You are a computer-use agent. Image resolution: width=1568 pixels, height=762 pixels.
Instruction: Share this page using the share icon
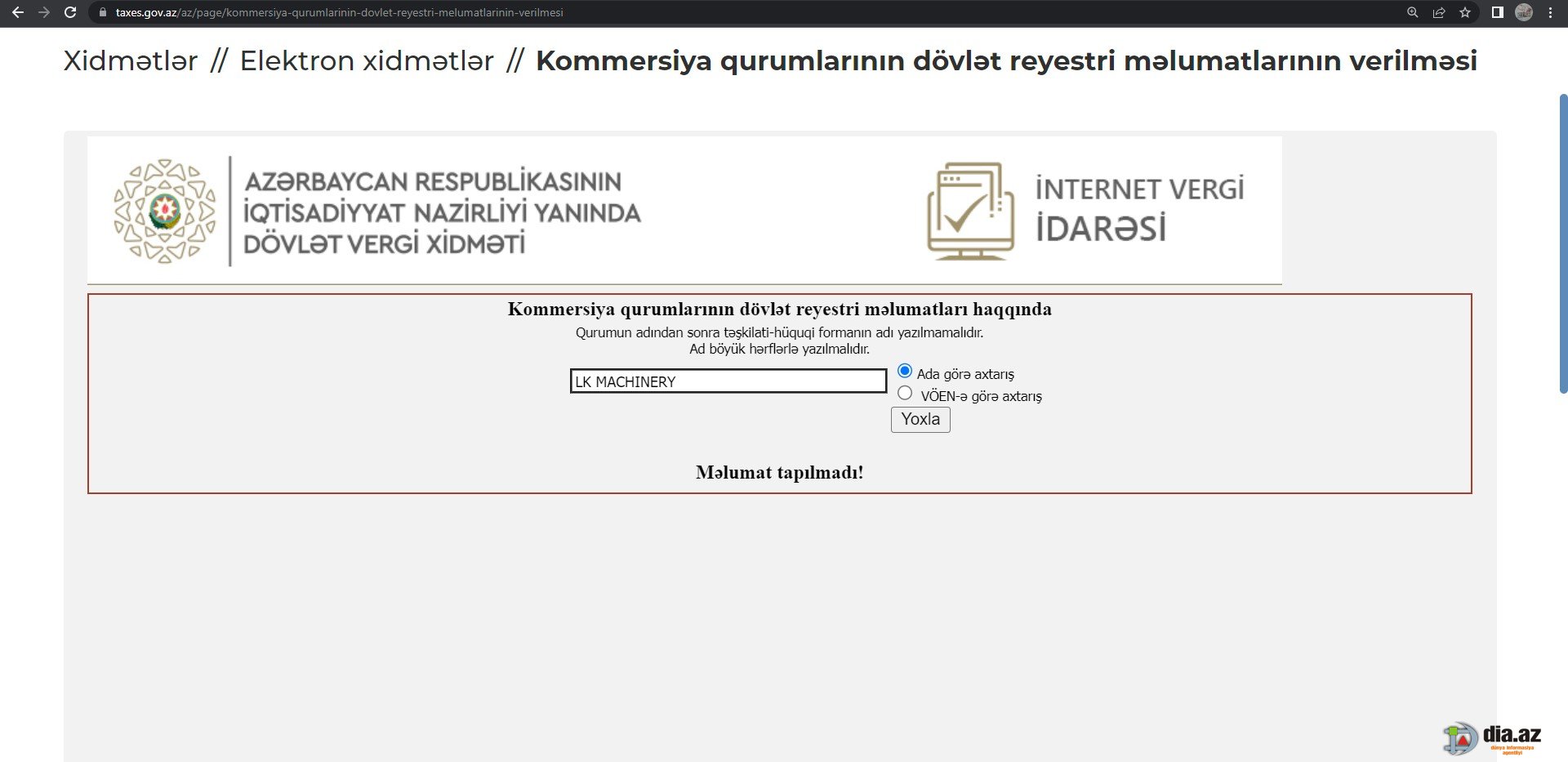1439,12
